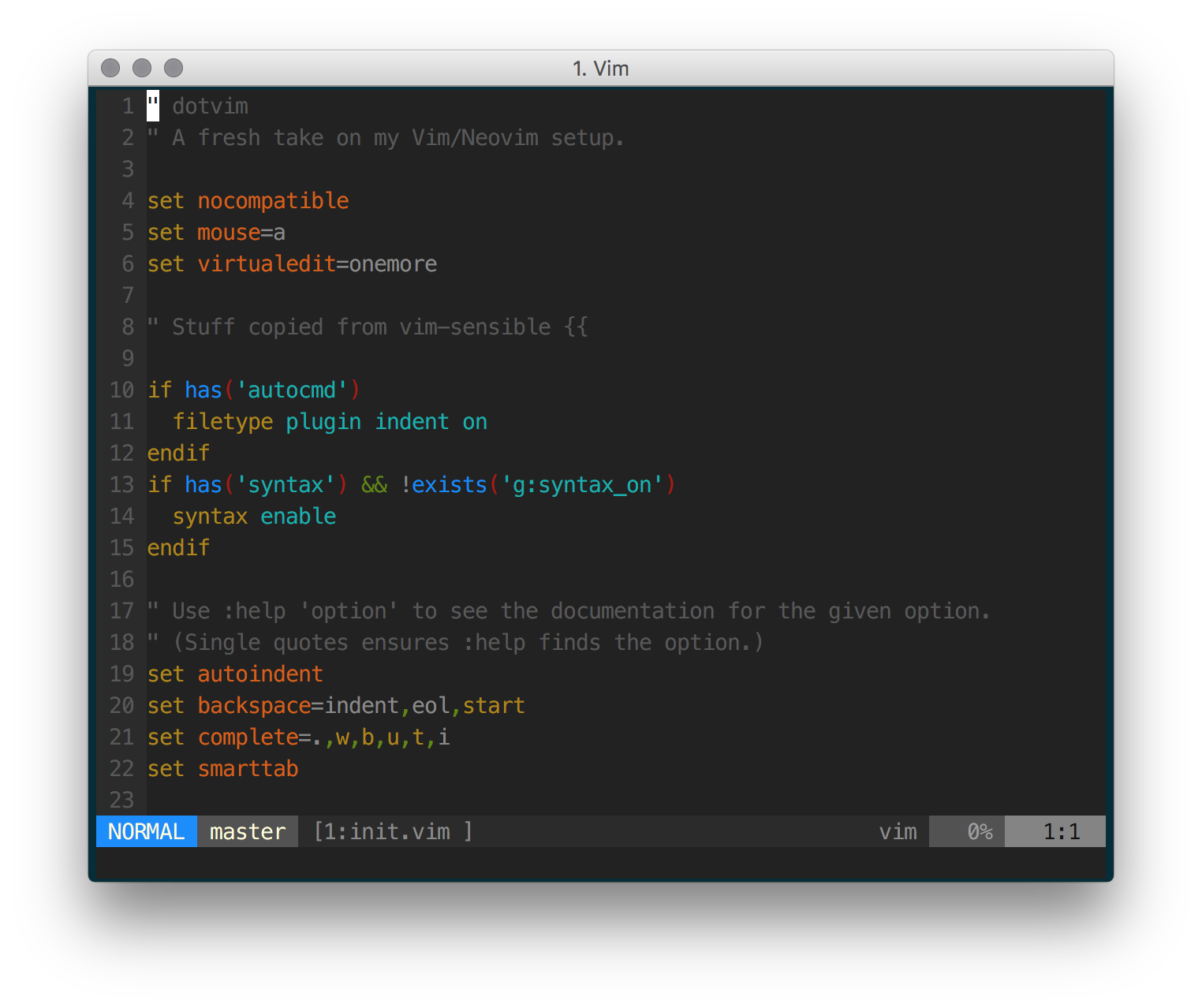Click the word 'dotvim' on line 1
The height and width of the screenshot is (1008, 1202).
[210, 106]
